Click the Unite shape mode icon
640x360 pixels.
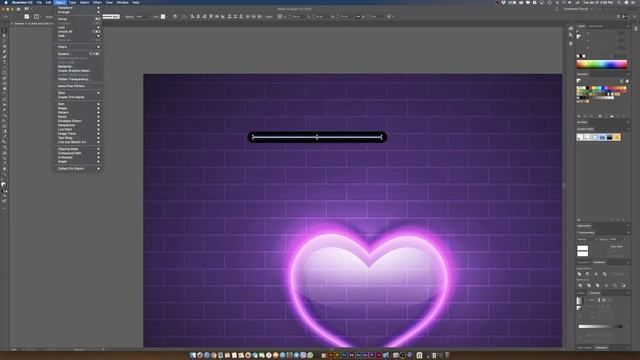[580, 274]
